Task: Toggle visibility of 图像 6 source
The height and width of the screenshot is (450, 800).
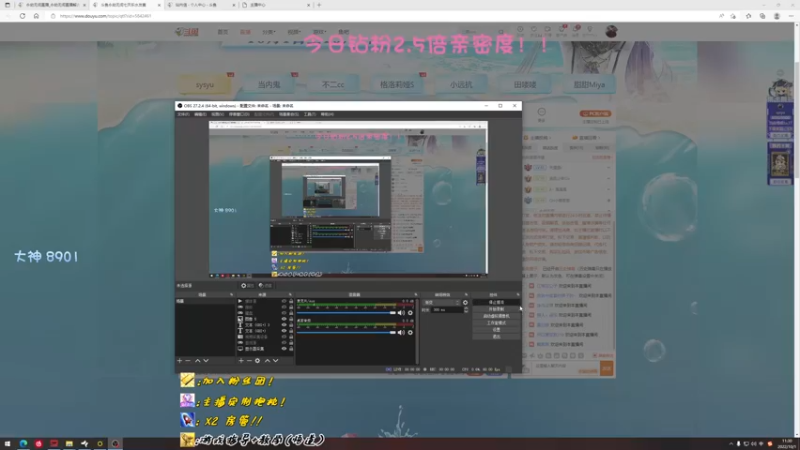Action: (x=284, y=319)
